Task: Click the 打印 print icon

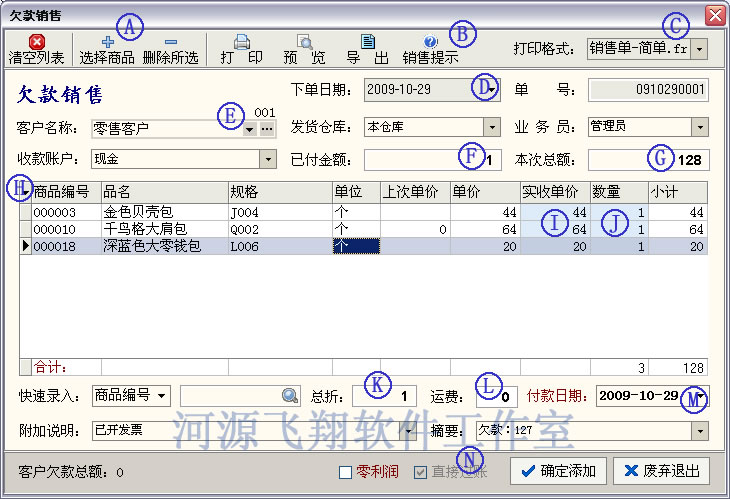Action: (241, 42)
